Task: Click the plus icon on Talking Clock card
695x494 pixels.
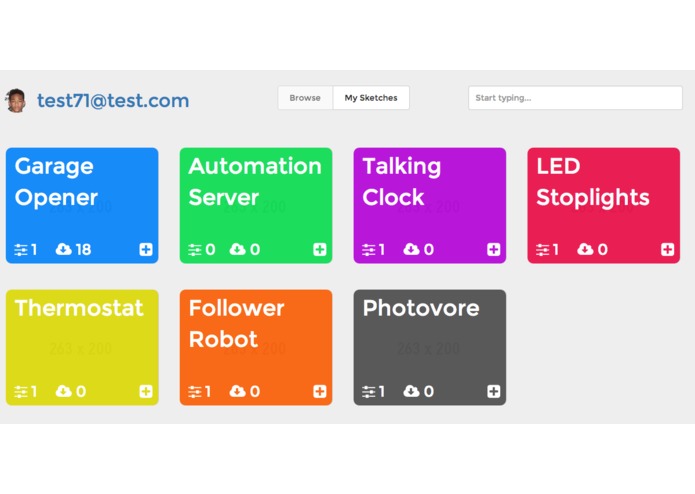Action: click(494, 249)
